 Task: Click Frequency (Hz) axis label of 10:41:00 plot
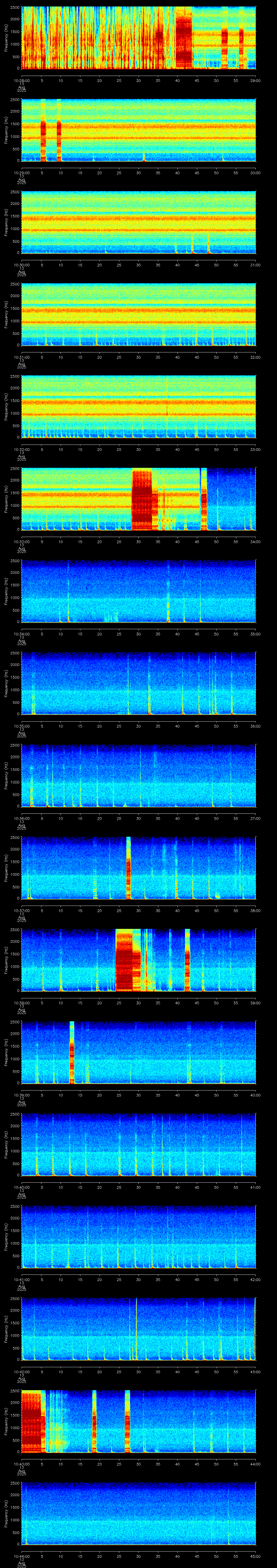(x=6, y=1237)
